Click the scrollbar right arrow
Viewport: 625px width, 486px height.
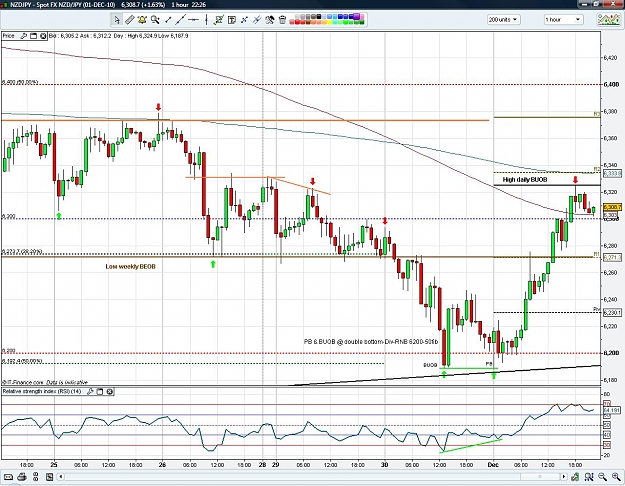(x=564, y=476)
